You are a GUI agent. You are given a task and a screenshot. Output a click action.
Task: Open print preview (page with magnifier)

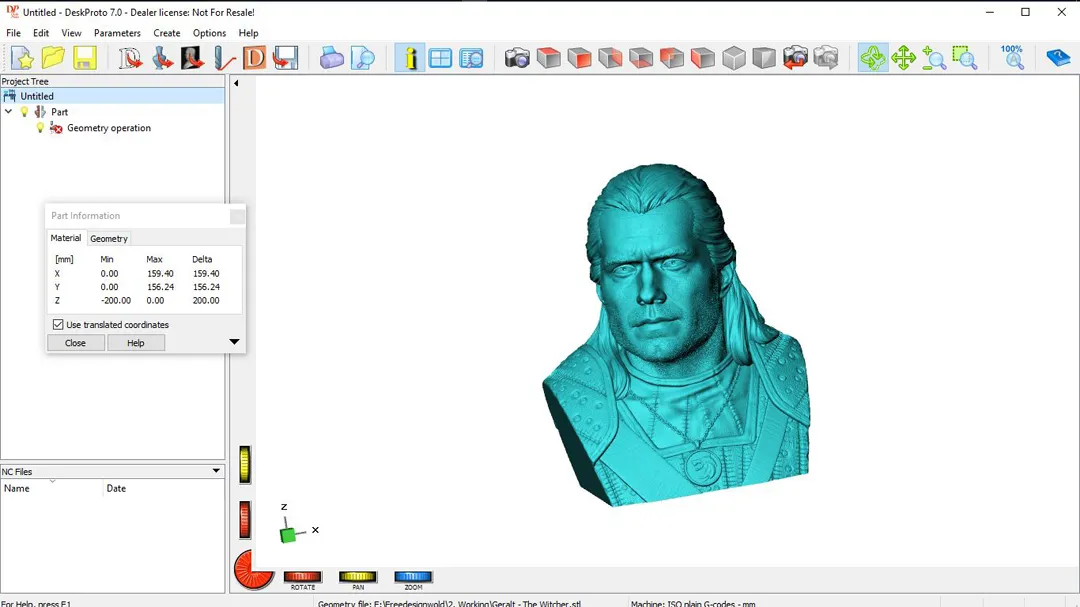pos(363,58)
